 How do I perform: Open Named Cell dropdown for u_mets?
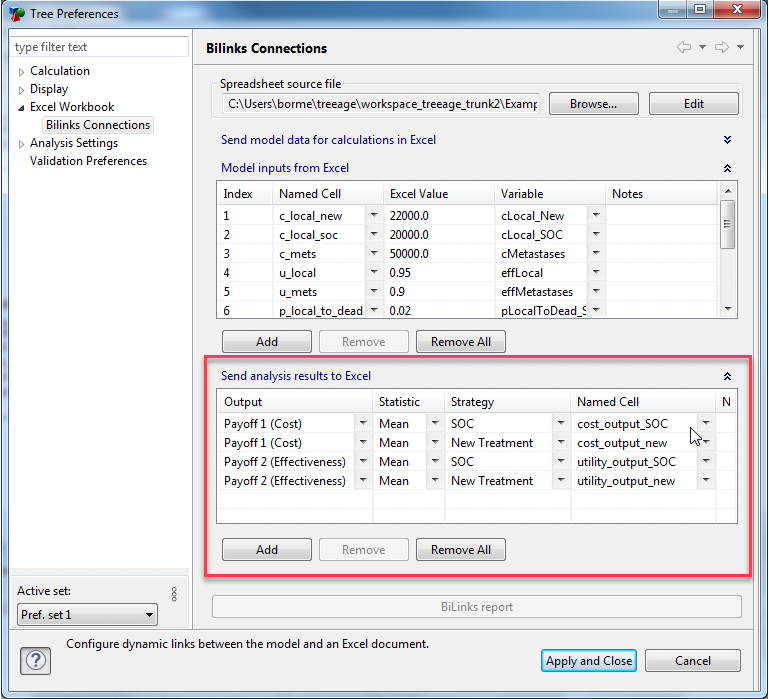click(x=374, y=291)
